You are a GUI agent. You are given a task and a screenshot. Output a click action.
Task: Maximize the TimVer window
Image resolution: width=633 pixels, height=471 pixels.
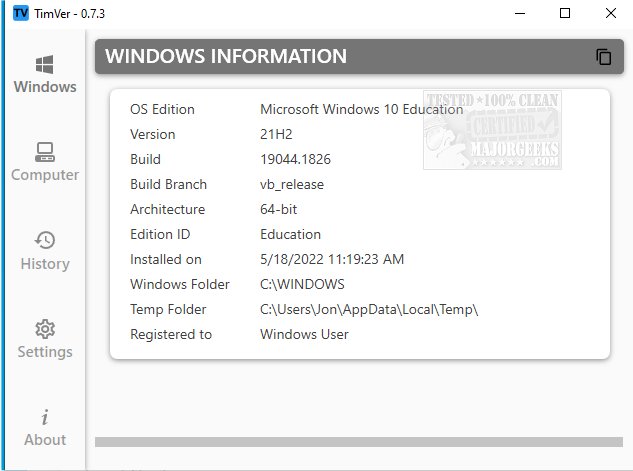coord(565,13)
